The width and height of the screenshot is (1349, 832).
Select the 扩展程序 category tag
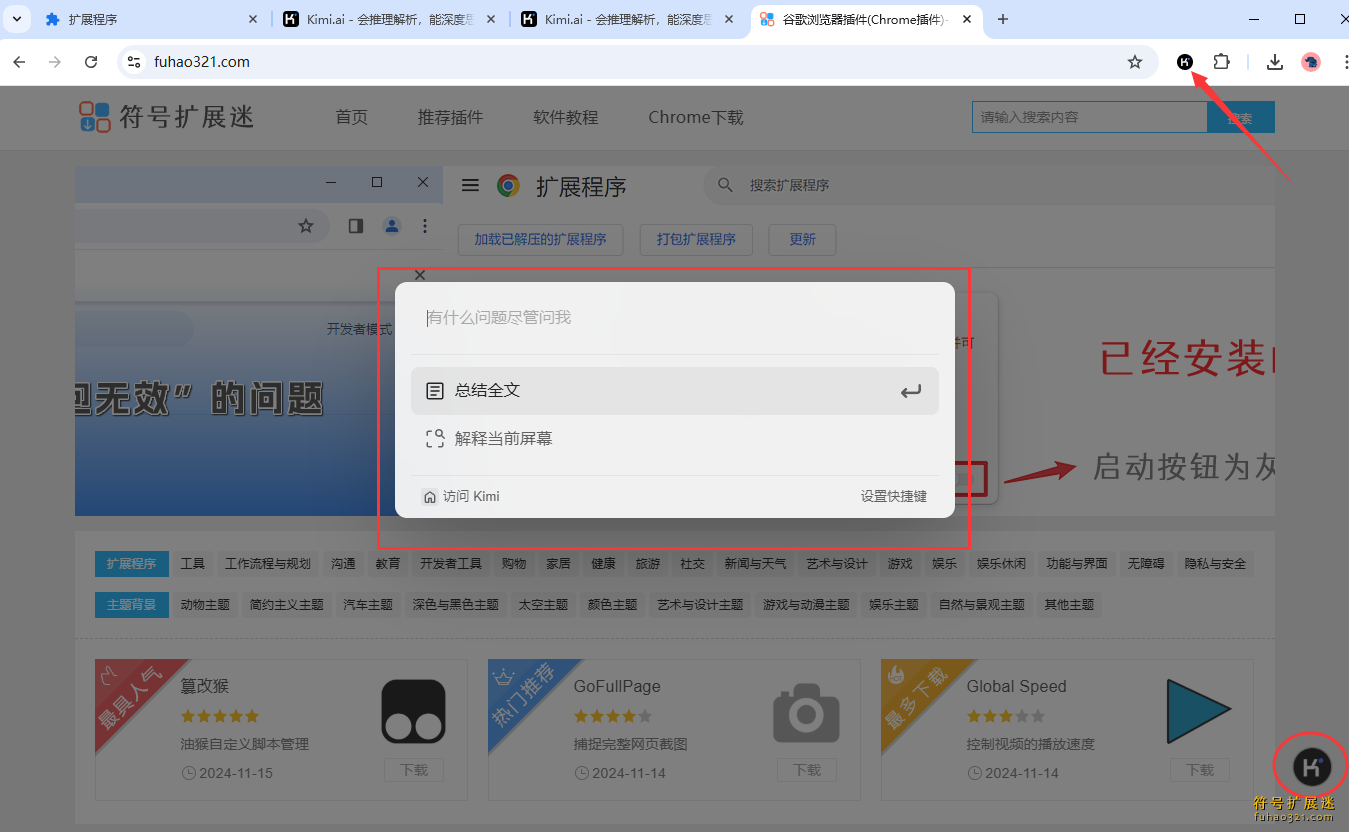coord(132,564)
